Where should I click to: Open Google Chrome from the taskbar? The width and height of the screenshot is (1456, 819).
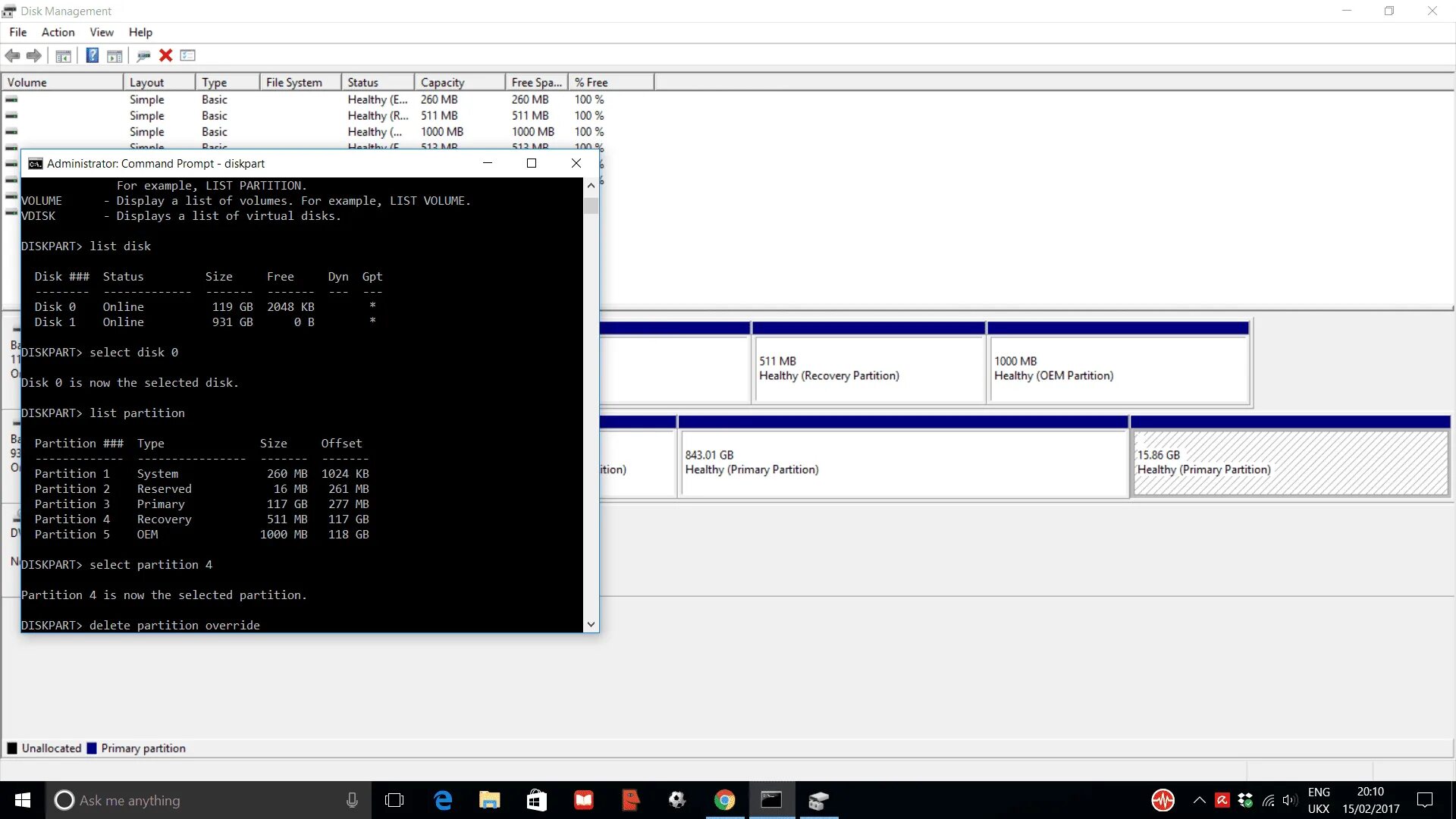click(725, 800)
